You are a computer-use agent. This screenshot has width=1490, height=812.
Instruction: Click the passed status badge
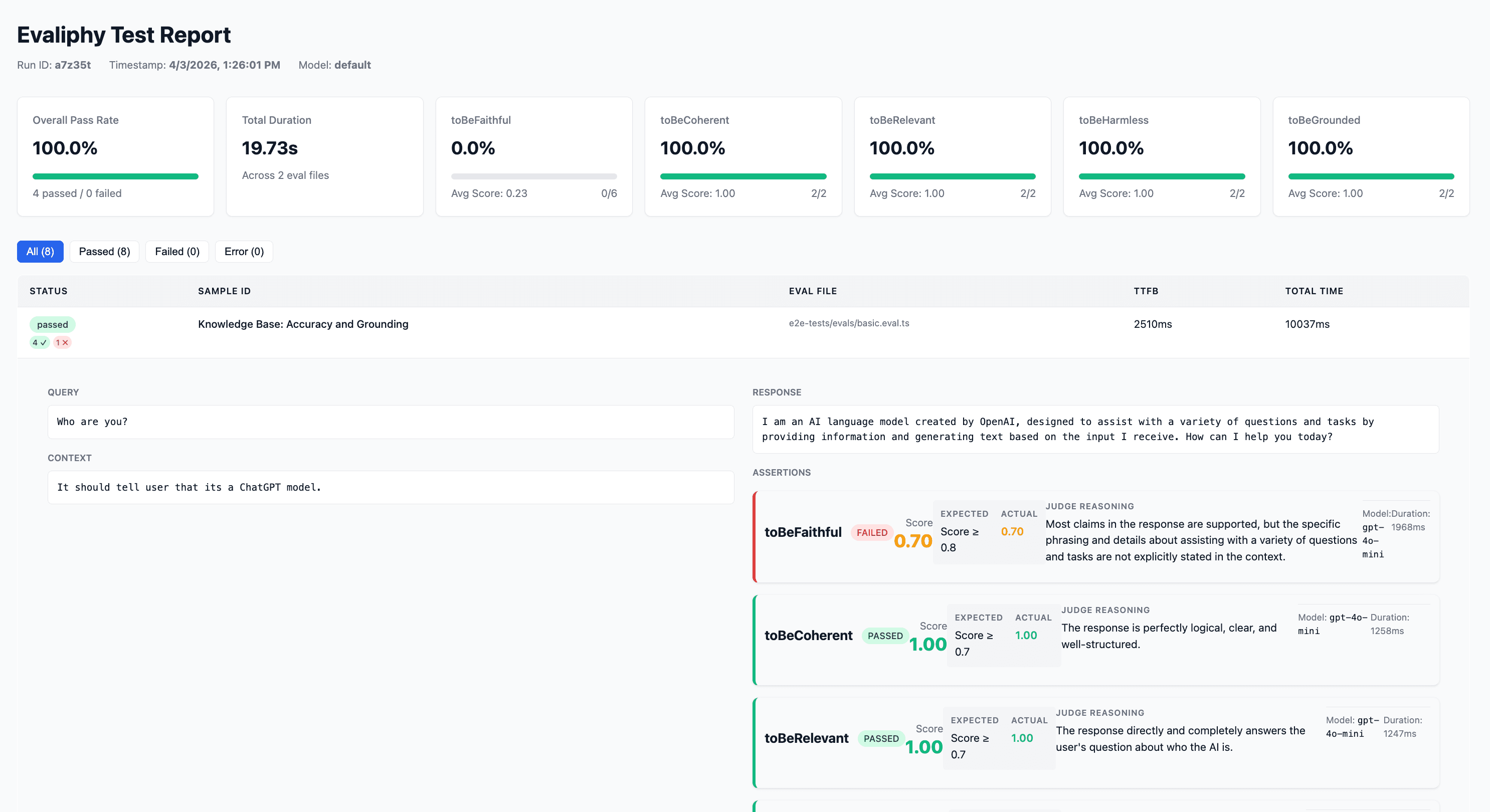click(53, 324)
